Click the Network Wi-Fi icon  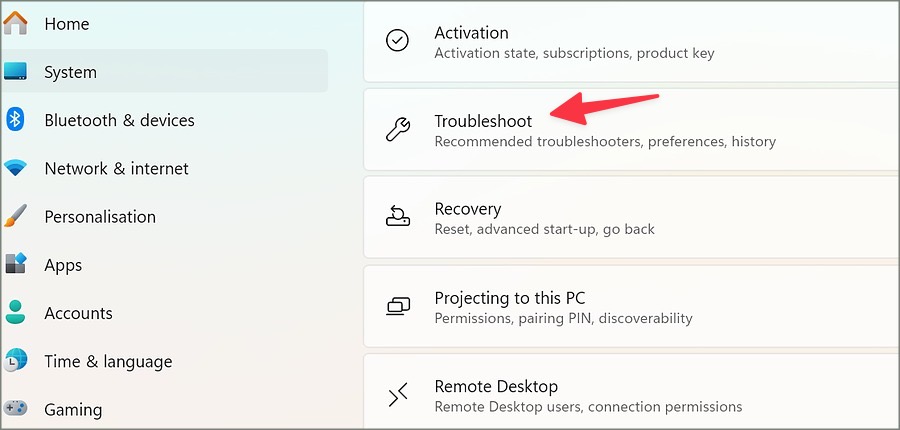coord(16,169)
